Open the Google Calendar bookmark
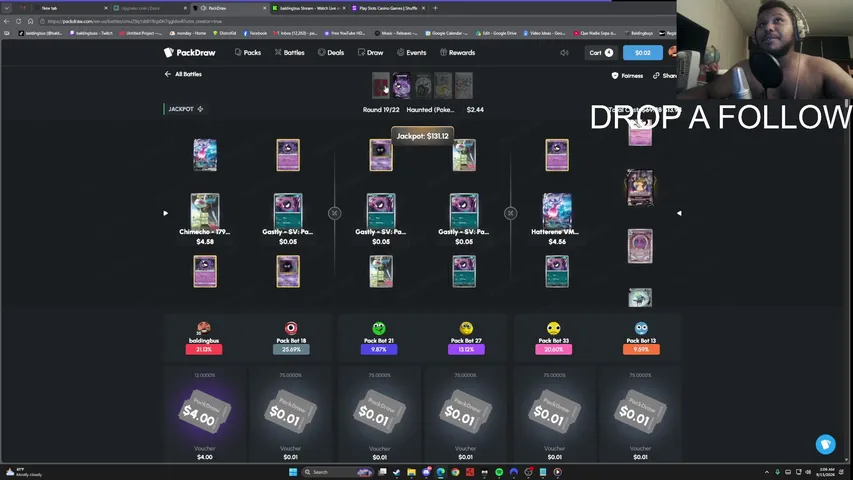 click(x=446, y=33)
